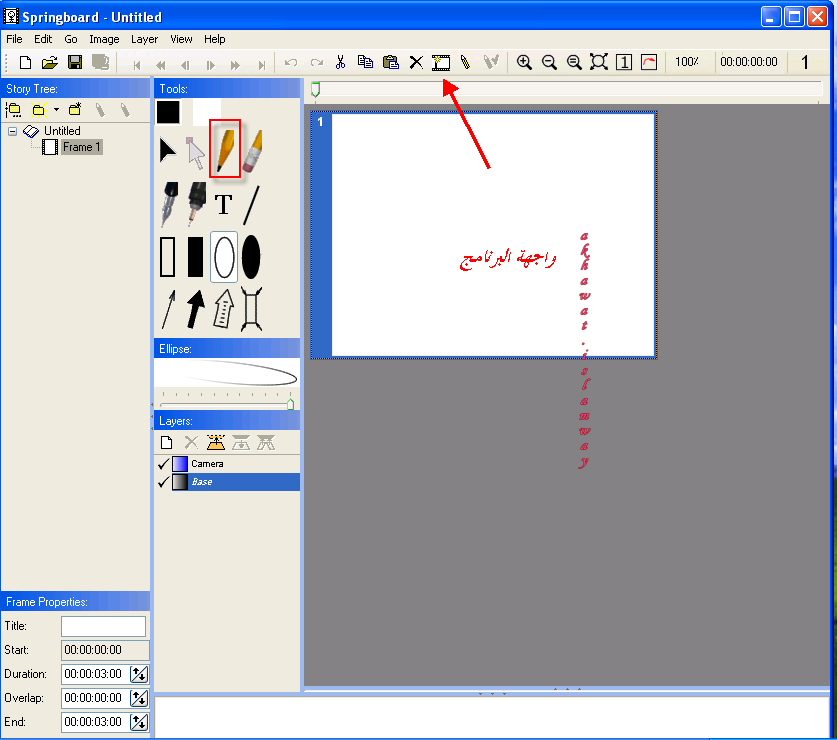This screenshot has height=740, width=837.
Task: Create a new storyboard file
Action: click(25, 62)
